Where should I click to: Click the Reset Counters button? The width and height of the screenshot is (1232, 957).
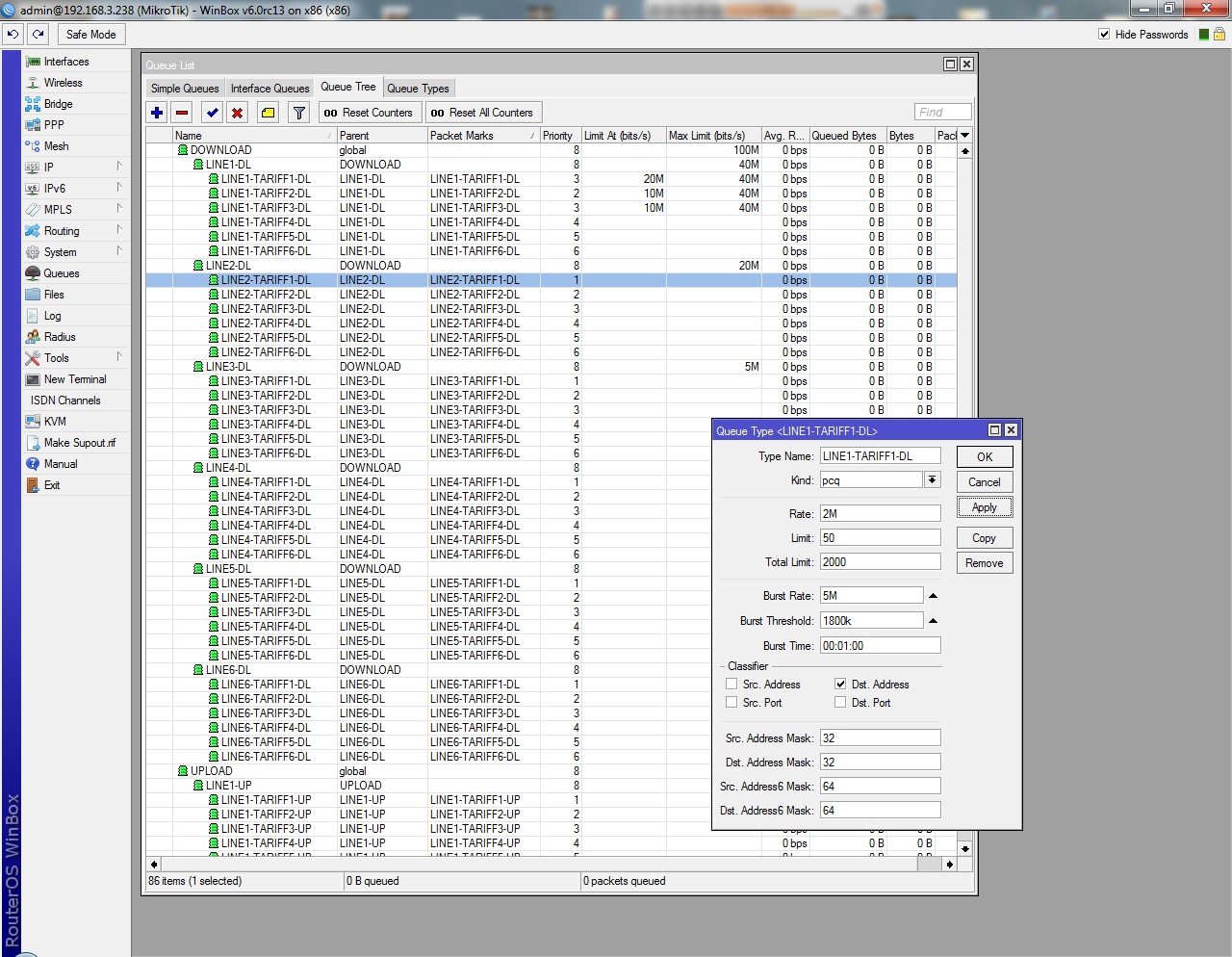368,113
